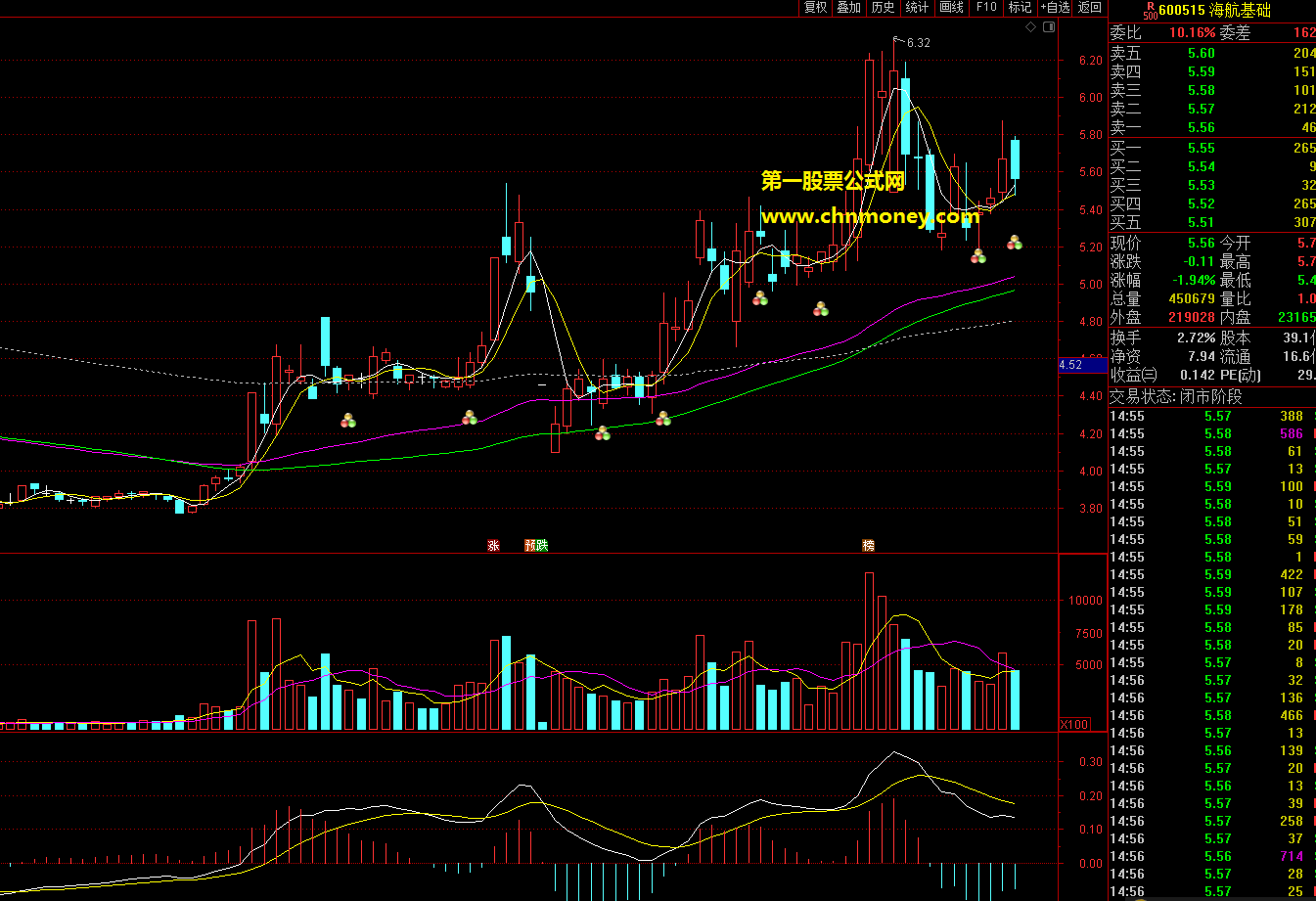Image resolution: width=1316 pixels, height=901 pixels.
Task: Click the 0.30 label on MACD axis
Action: tap(1089, 762)
